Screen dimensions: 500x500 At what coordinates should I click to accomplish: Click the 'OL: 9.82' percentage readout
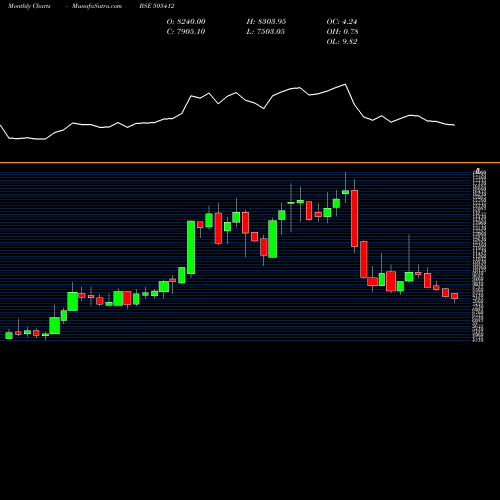[342, 42]
